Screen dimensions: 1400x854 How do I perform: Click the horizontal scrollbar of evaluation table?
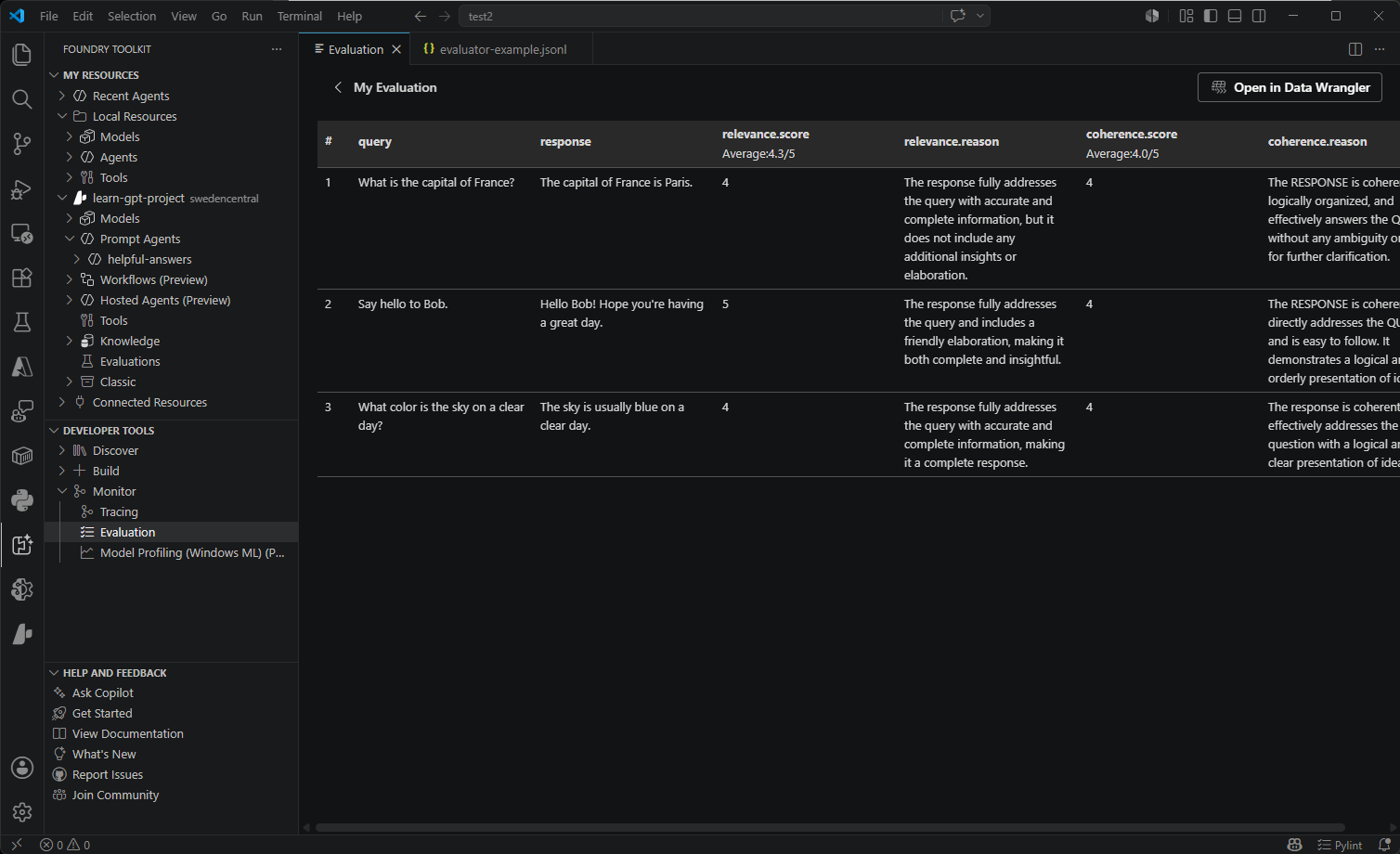pos(830,827)
